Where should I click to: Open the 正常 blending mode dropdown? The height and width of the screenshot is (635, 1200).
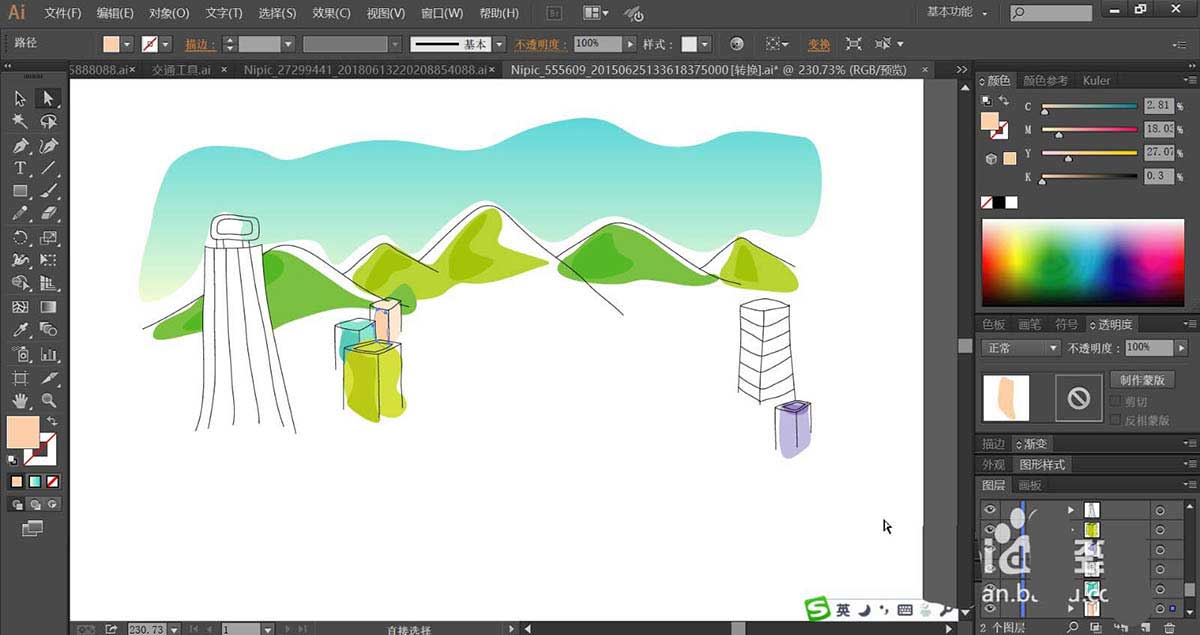tap(1021, 348)
